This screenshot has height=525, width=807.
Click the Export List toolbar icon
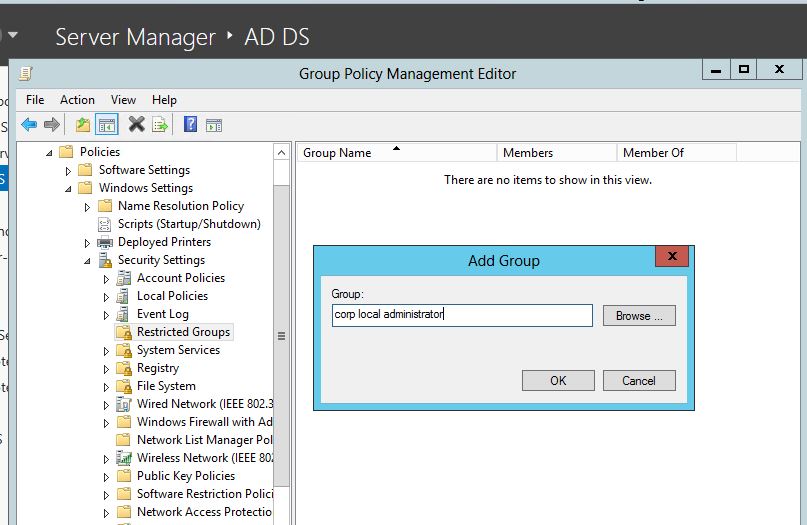[x=159, y=125]
